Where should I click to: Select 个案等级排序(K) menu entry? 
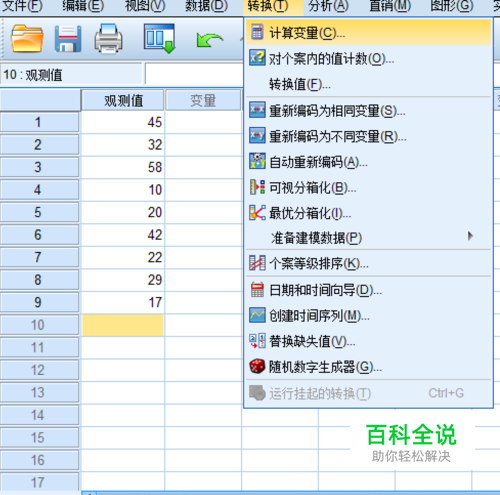369,263
